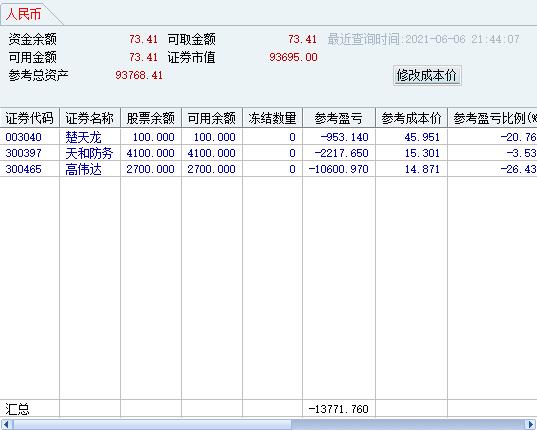
Task: Click the horizontal scrollbar thumb
Action: pyautogui.click(x=151, y=425)
